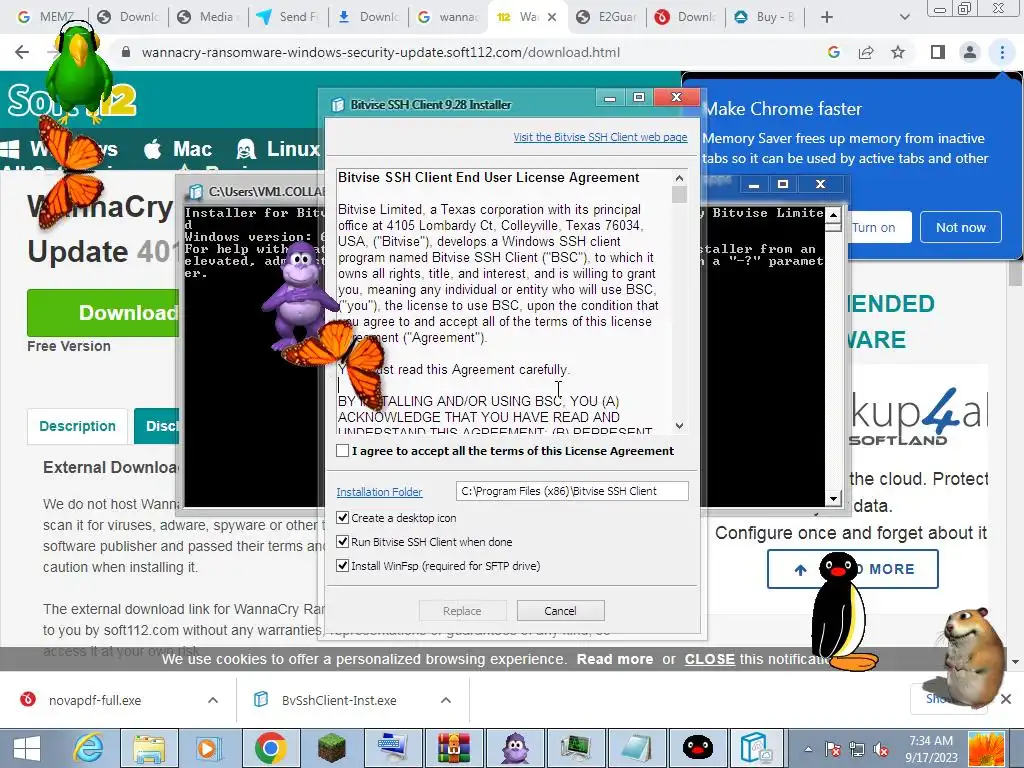Open the green monitor taskbar icon
This screenshot has height=768, width=1024.
[575, 748]
